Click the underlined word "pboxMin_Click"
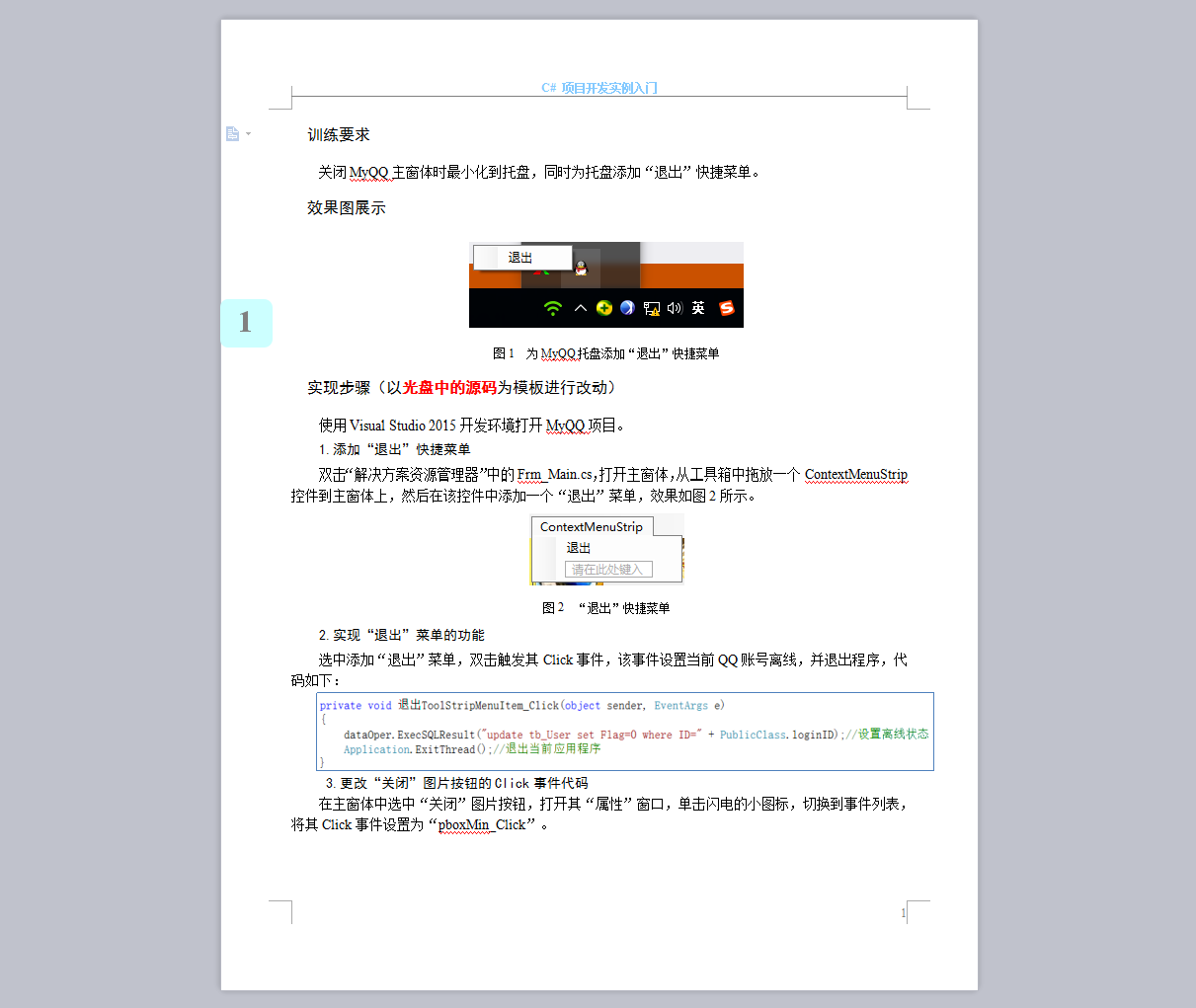This screenshot has width=1196, height=1008. point(482,825)
